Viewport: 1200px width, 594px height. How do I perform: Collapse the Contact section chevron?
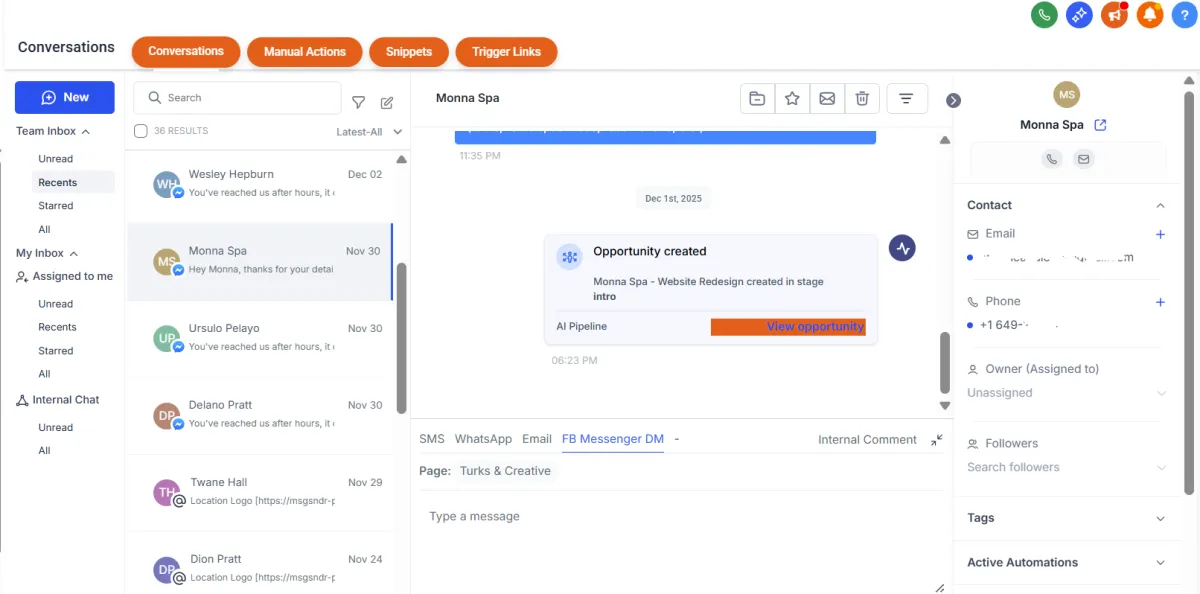(1160, 205)
